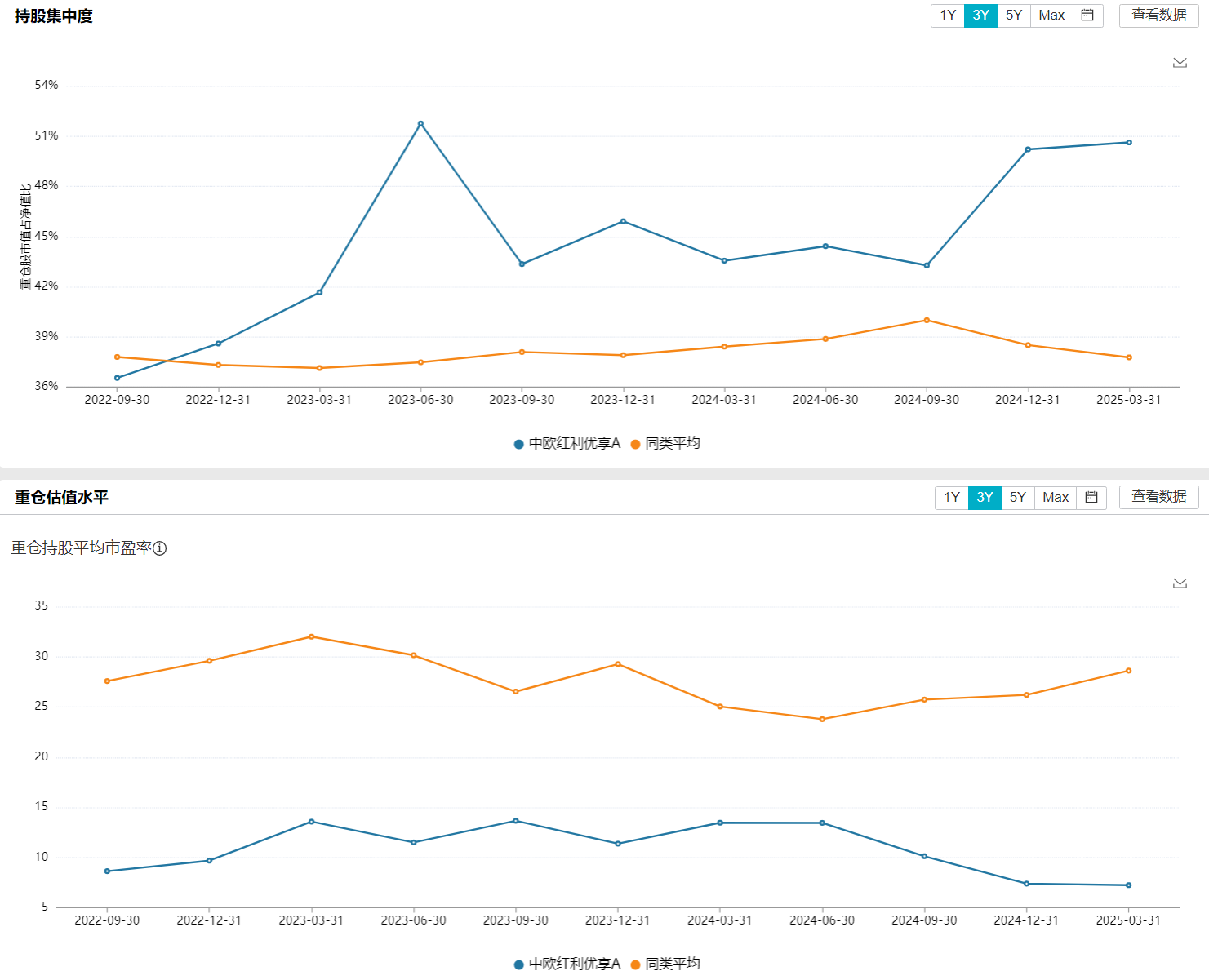
Task: Click 查看数据 button for 持股集中度
Action: click(x=1158, y=16)
